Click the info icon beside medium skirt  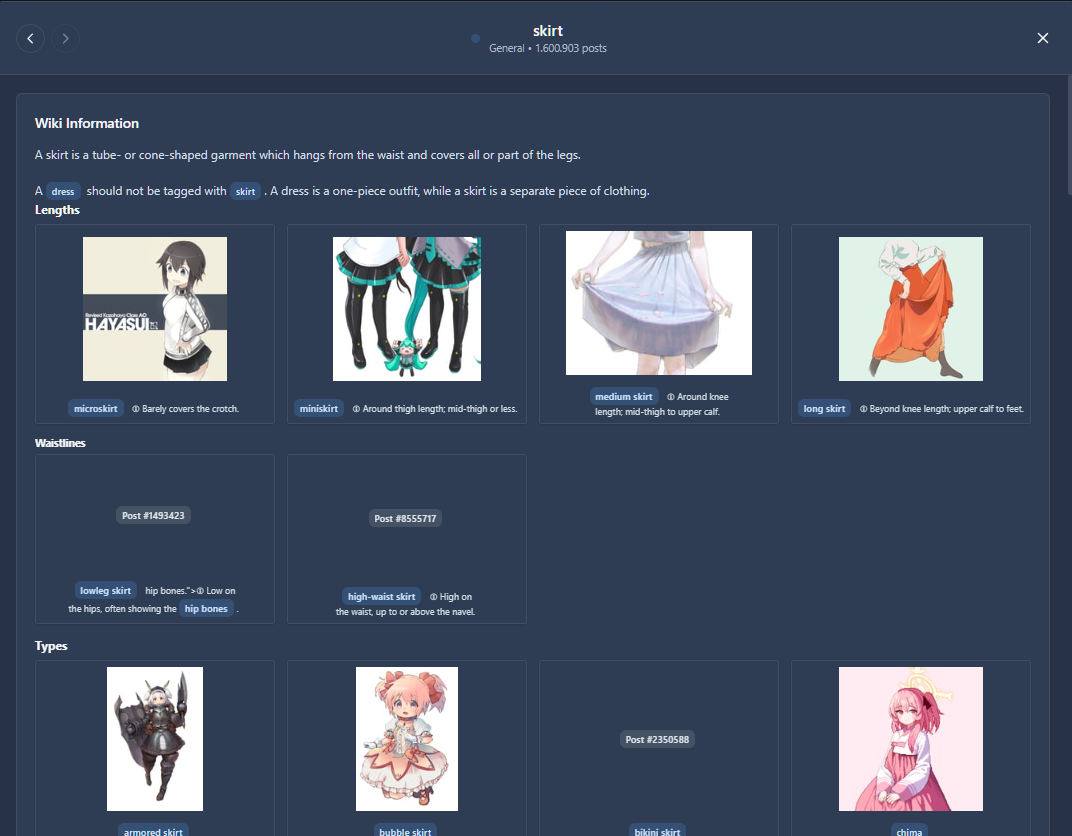(x=671, y=396)
